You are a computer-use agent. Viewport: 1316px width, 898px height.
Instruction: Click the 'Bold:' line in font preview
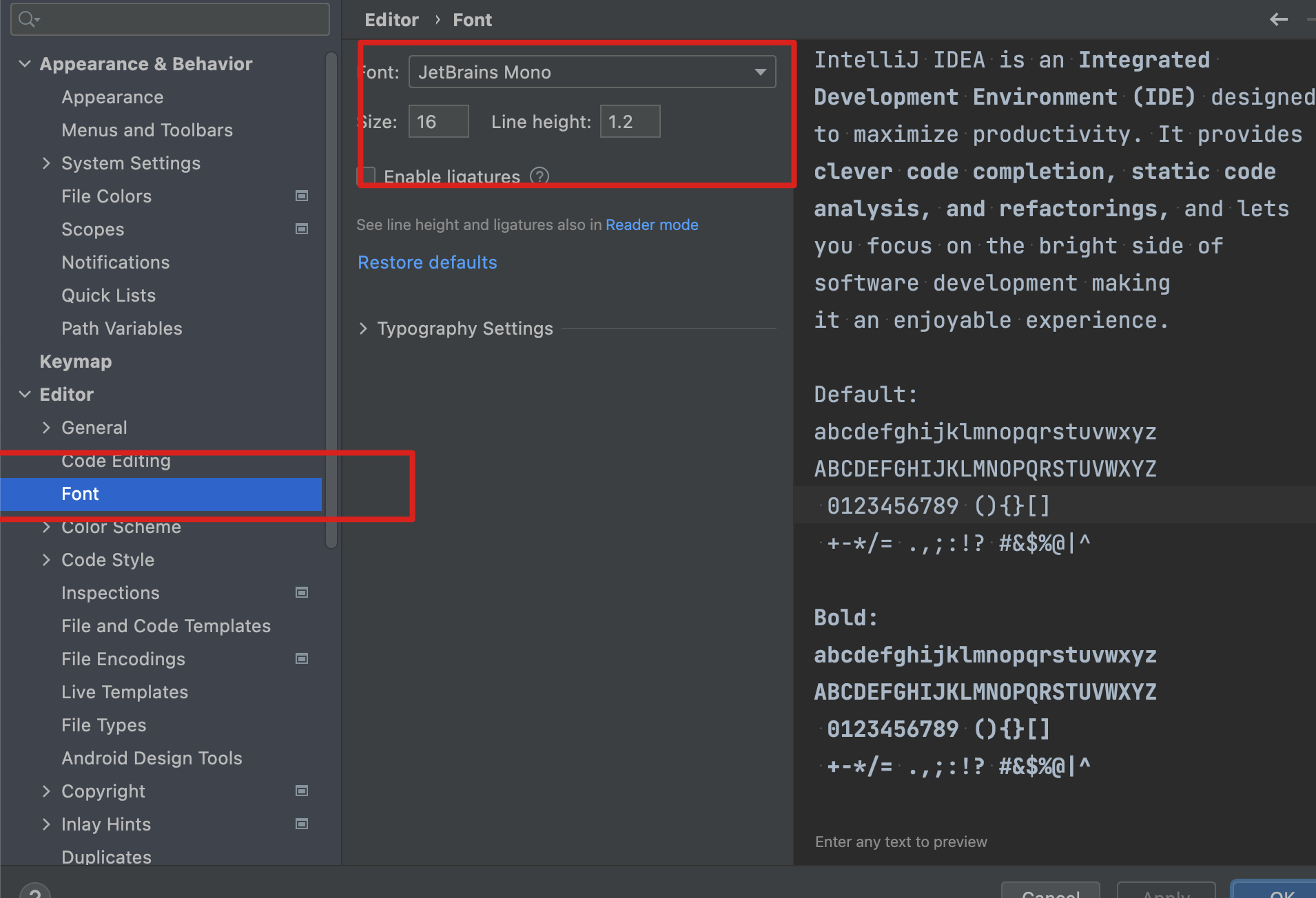[x=845, y=618]
